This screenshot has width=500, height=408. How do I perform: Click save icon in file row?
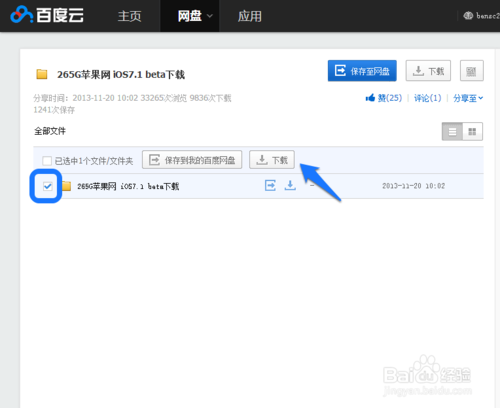coord(270,185)
